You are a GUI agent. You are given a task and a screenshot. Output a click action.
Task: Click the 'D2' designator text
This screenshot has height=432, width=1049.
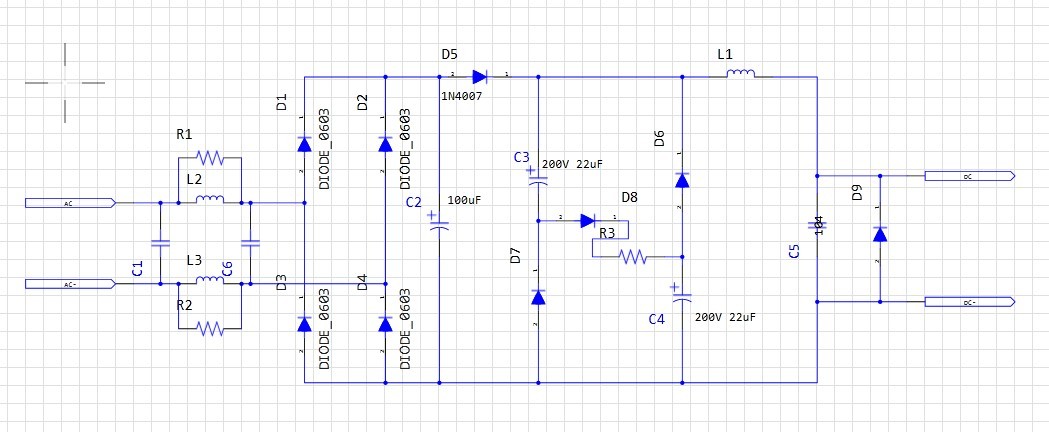point(363,102)
